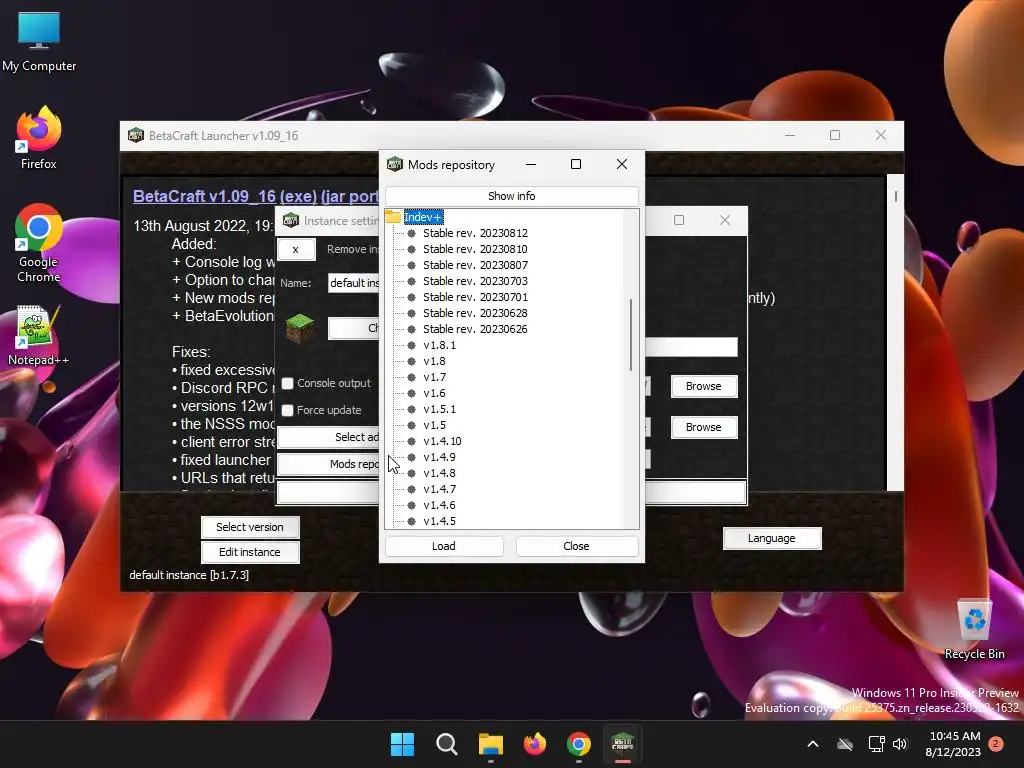Select v1.4.8 in mods list
This screenshot has height=768, width=1024.
[440, 473]
